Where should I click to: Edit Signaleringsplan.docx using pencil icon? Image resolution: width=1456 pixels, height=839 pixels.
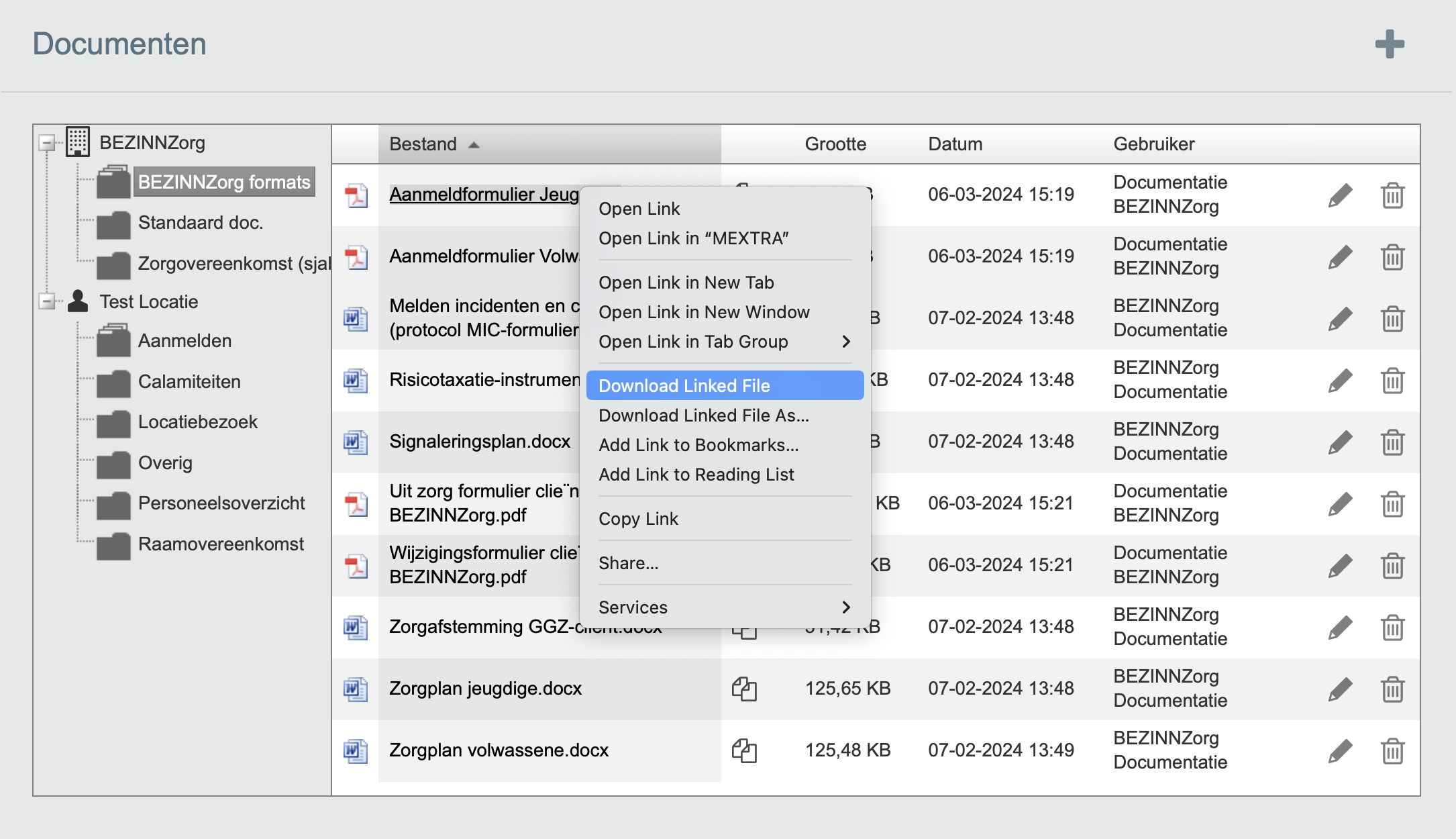click(1340, 442)
